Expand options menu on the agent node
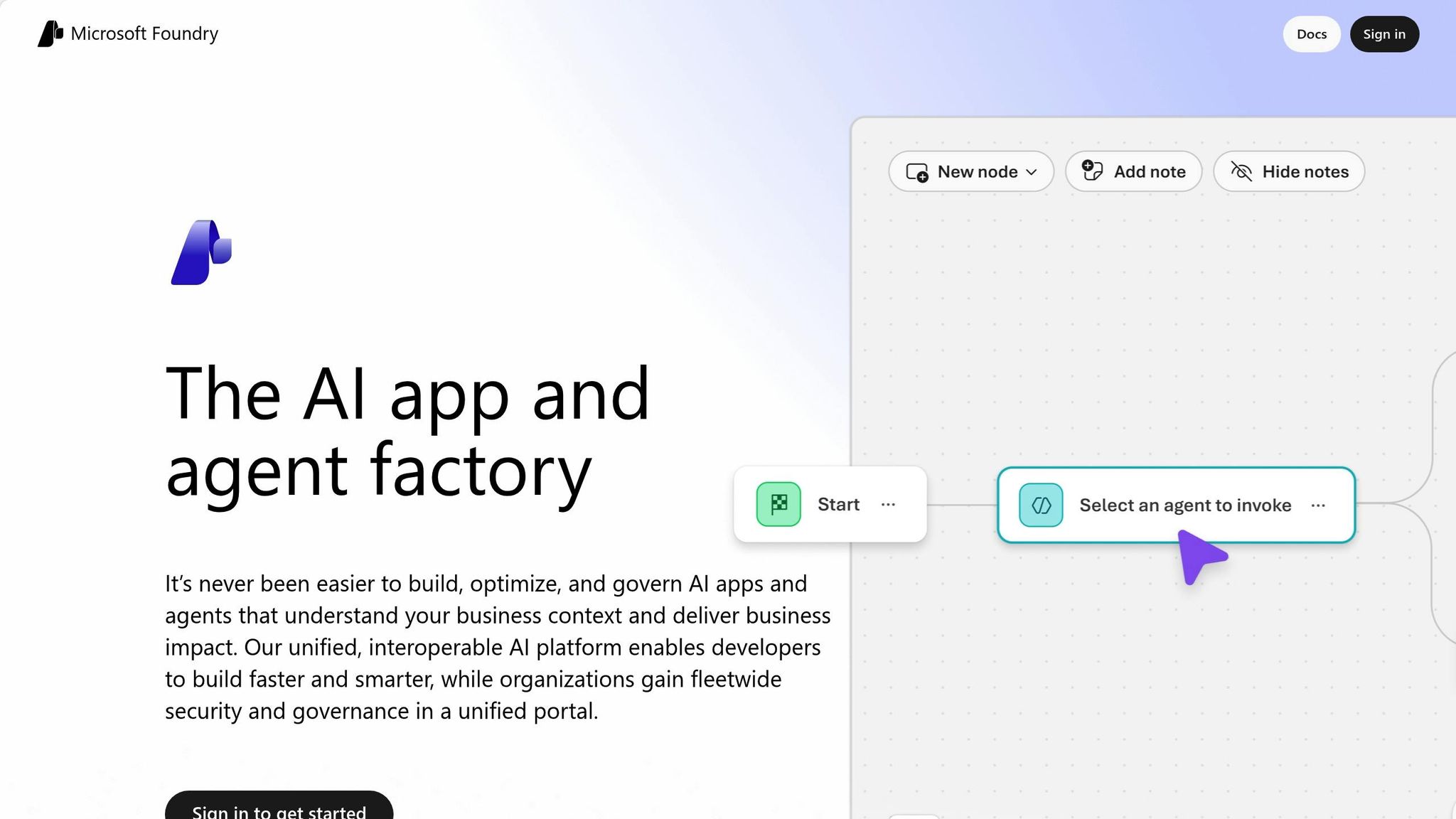Viewport: 1456px width, 819px height. coord(1319,505)
